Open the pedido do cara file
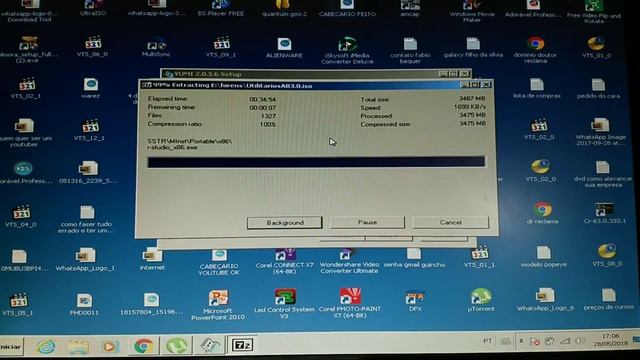 (598, 89)
